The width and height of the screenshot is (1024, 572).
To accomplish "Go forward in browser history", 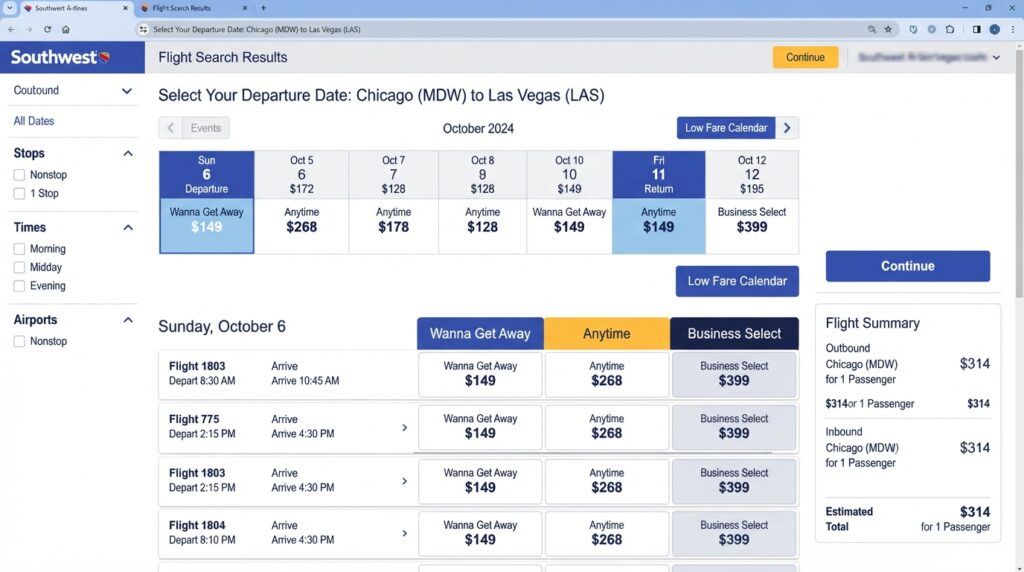I will coord(29,29).
